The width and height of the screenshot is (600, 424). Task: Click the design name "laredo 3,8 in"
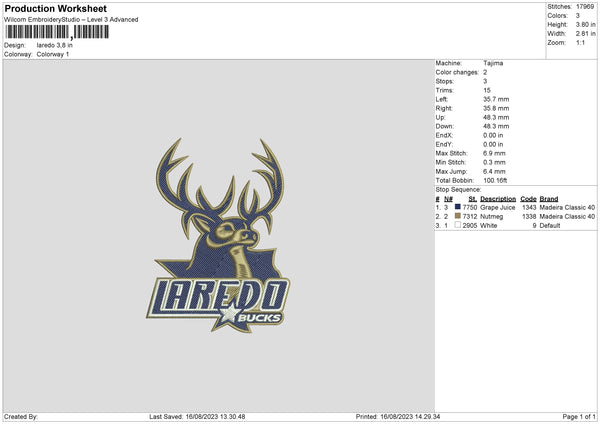55,45
